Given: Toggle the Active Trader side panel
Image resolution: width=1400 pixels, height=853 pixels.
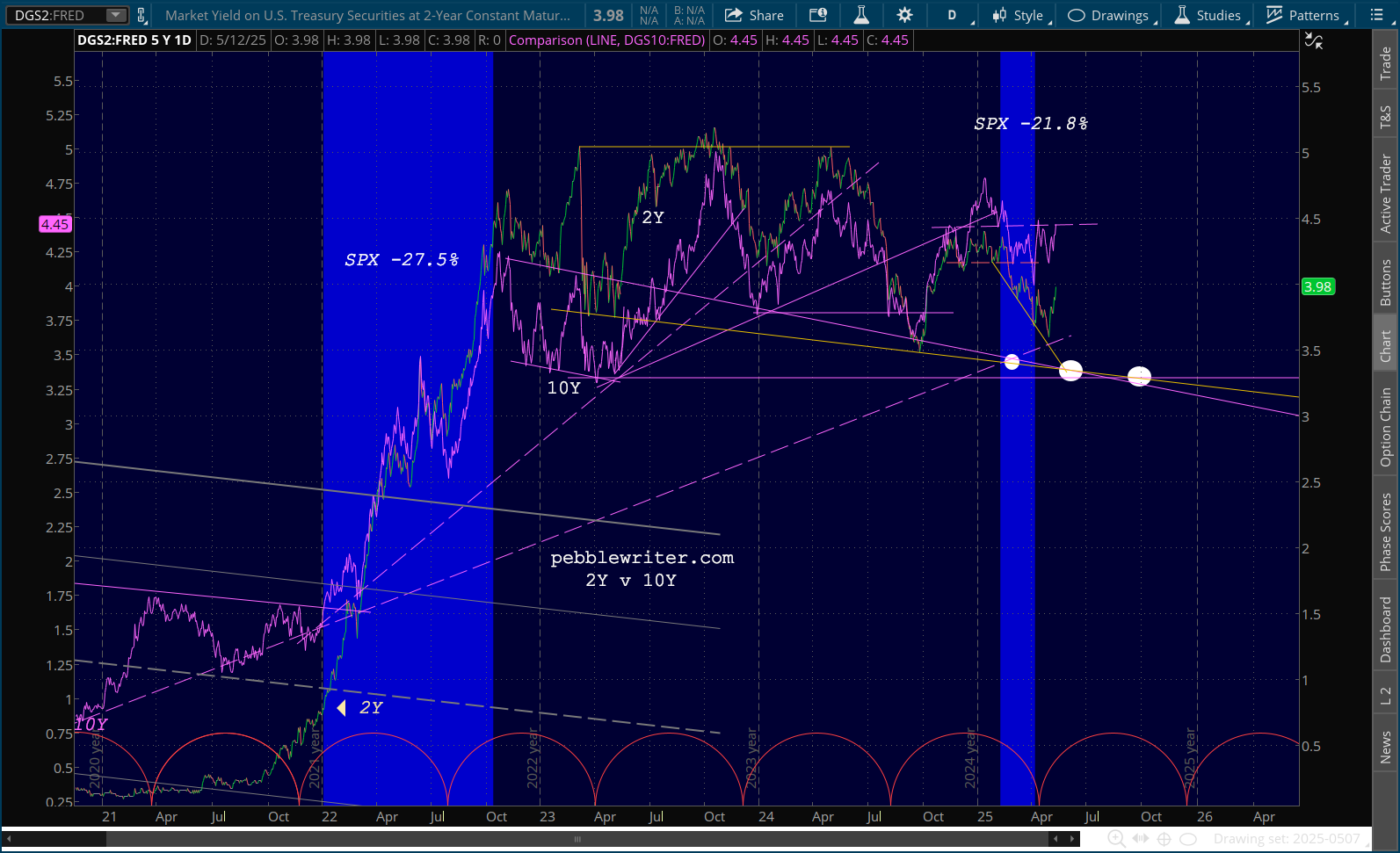Looking at the screenshot, I should 1386,194.
